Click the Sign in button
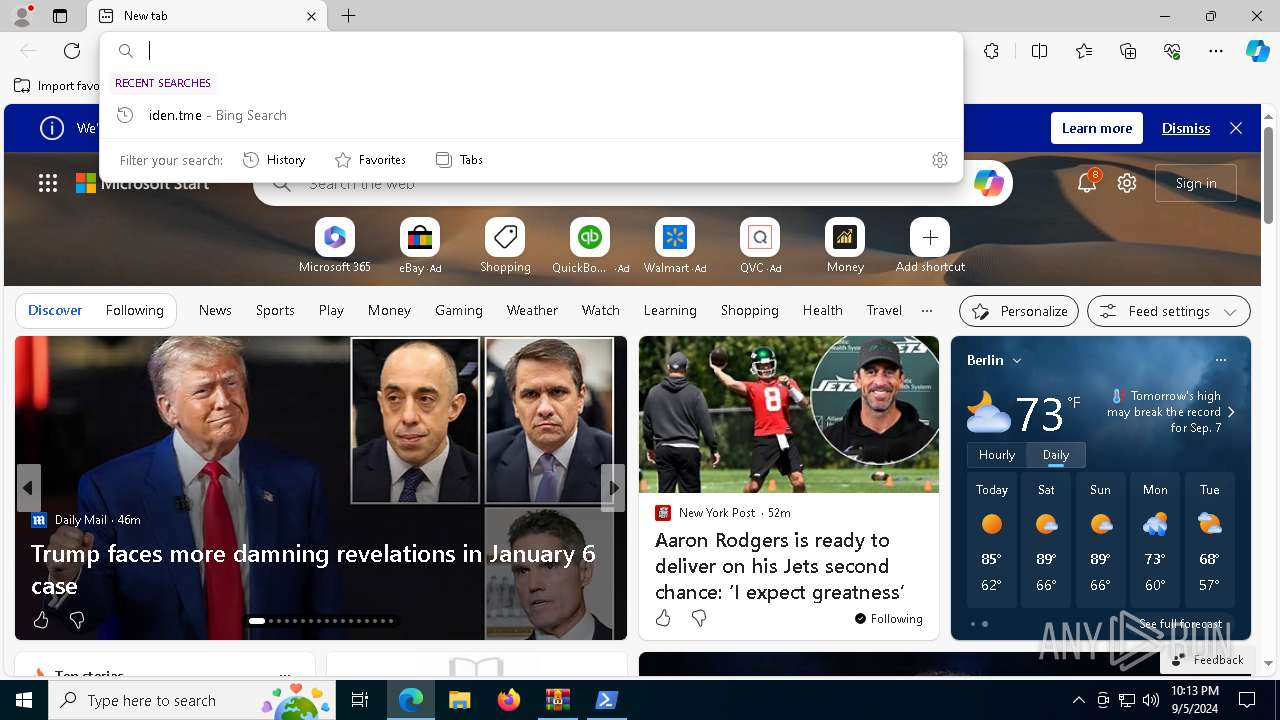1280x720 pixels. point(1196,183)
